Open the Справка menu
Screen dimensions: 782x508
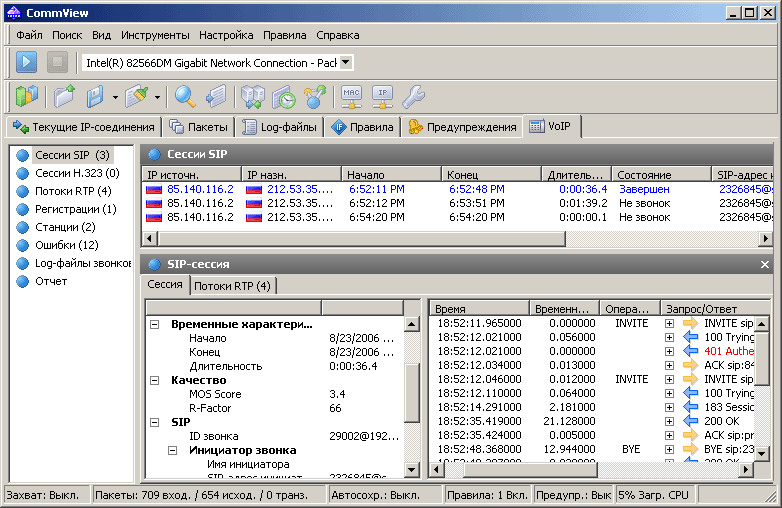tap(338, 35)
